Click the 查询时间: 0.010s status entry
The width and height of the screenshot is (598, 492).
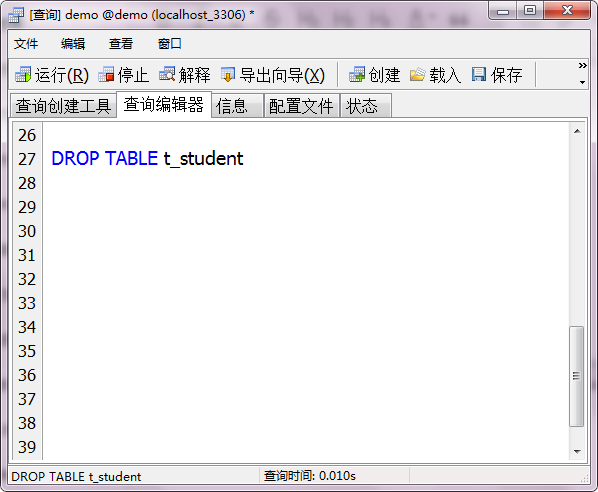pyautogui.click(x=310, y=476)
